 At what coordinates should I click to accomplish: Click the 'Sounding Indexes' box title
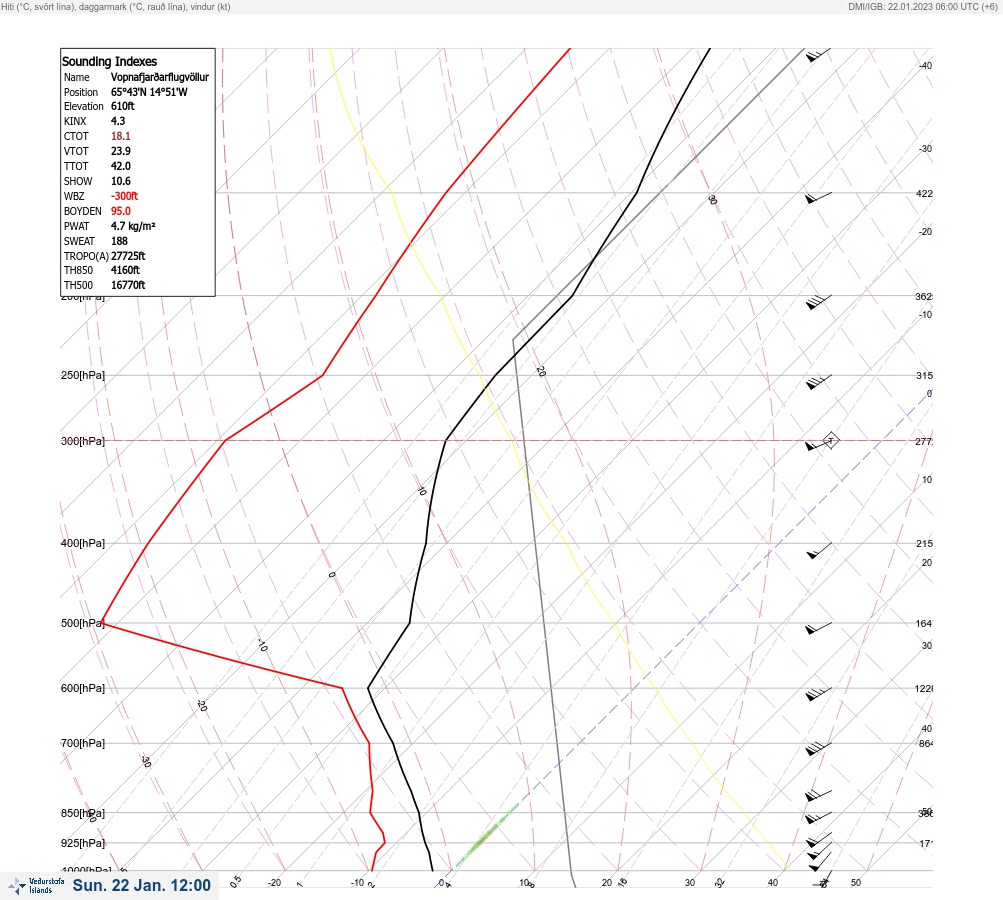click(109, 61)
